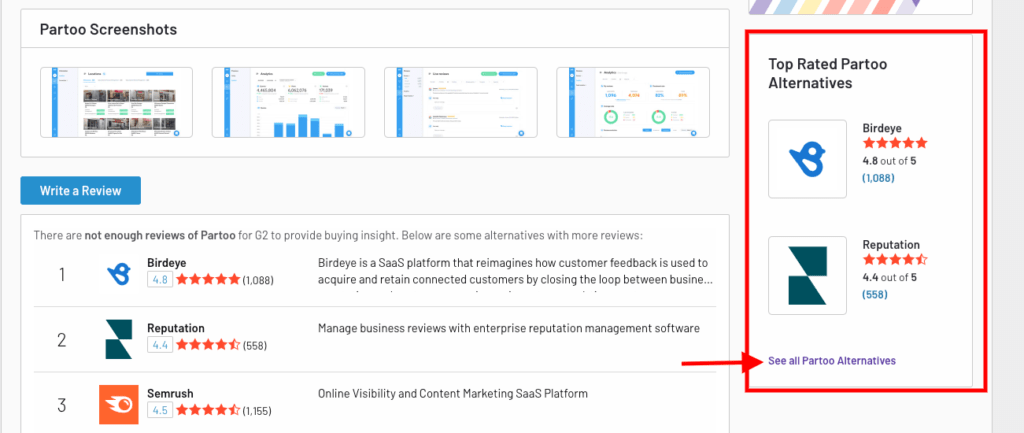Click the large Birdeye logo card in sidebar
1024x433 pixels.
click(807, 159)
